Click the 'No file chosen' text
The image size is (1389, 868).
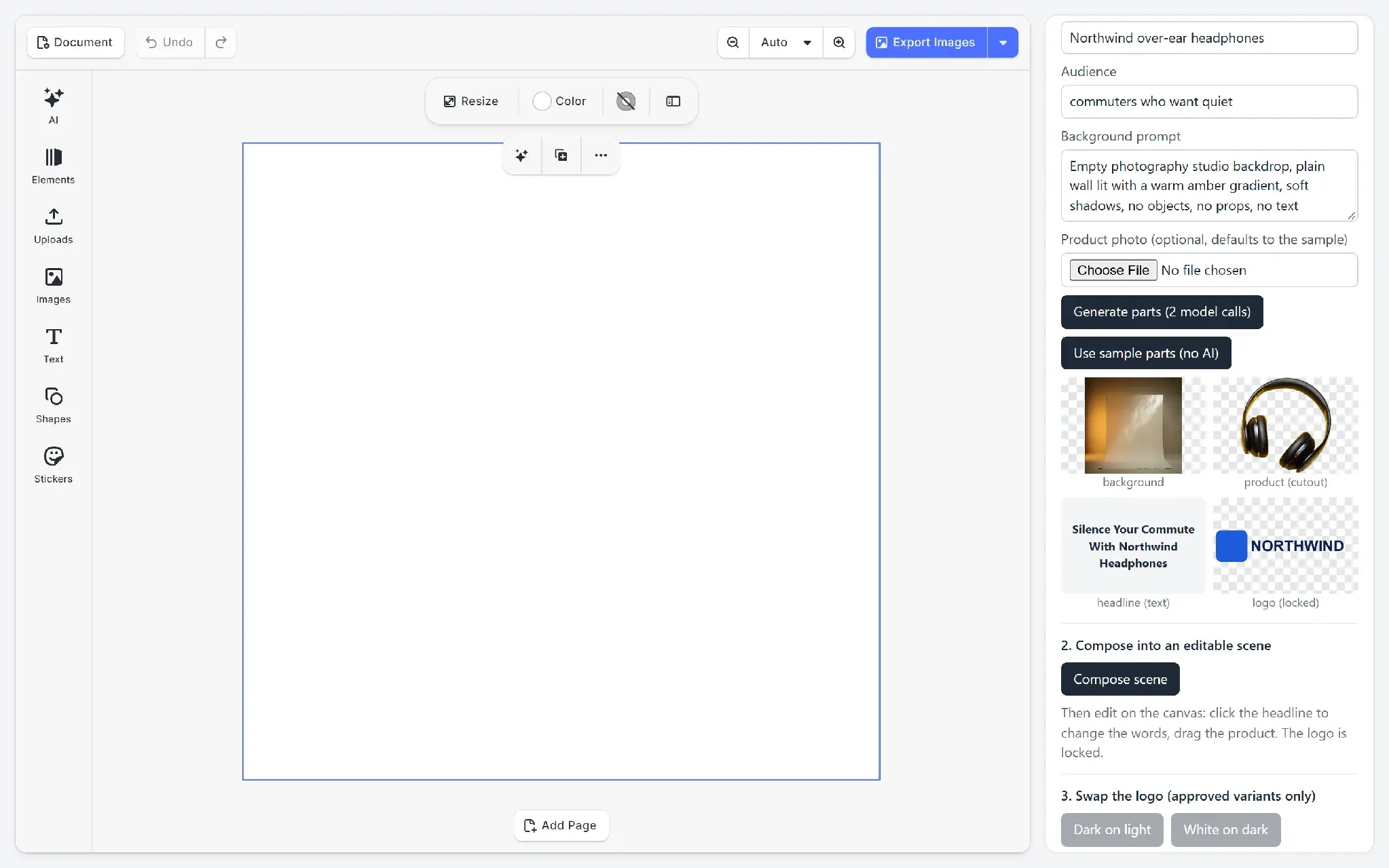click(1204, 270)
